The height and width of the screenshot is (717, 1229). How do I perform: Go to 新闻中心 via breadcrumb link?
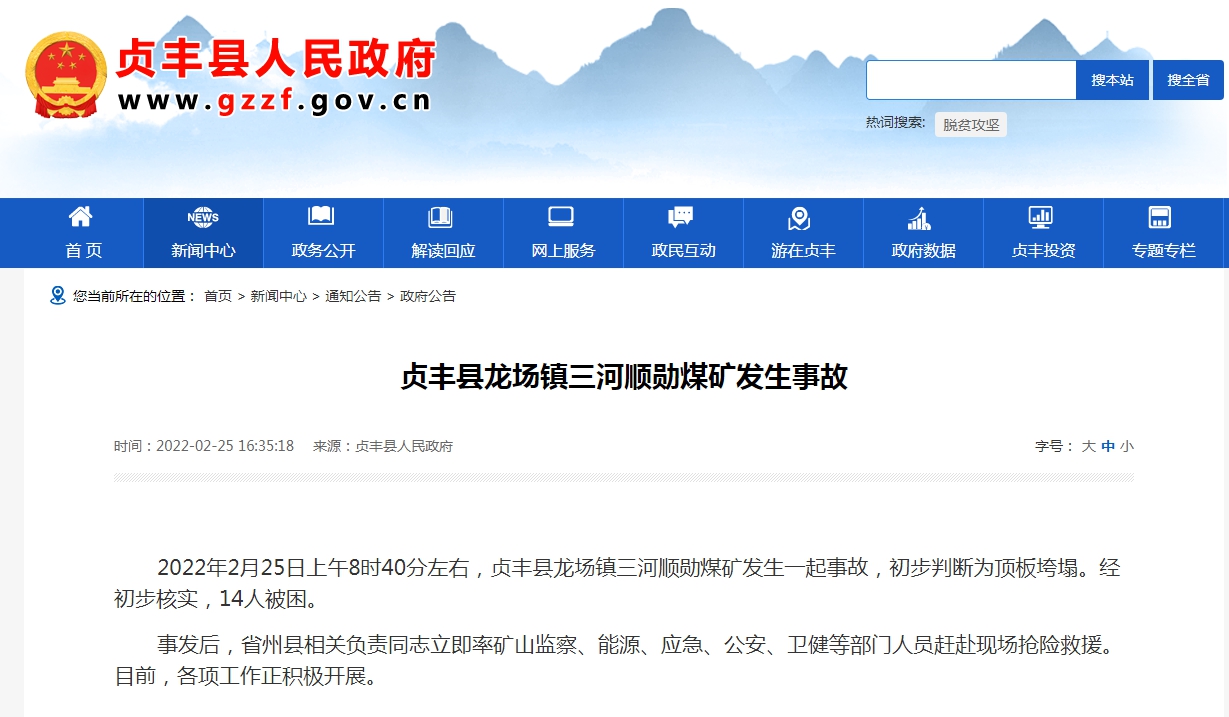[278, 296]
